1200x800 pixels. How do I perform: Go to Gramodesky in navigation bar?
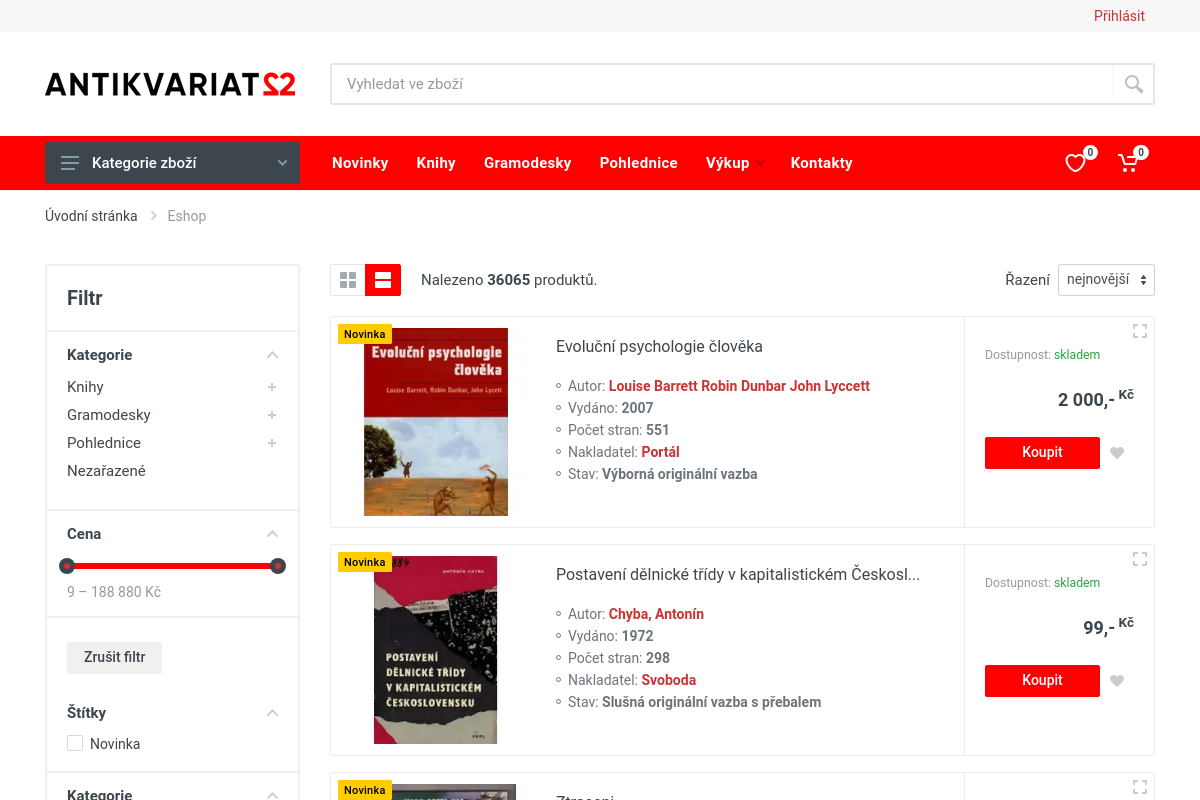click(528, 163)
